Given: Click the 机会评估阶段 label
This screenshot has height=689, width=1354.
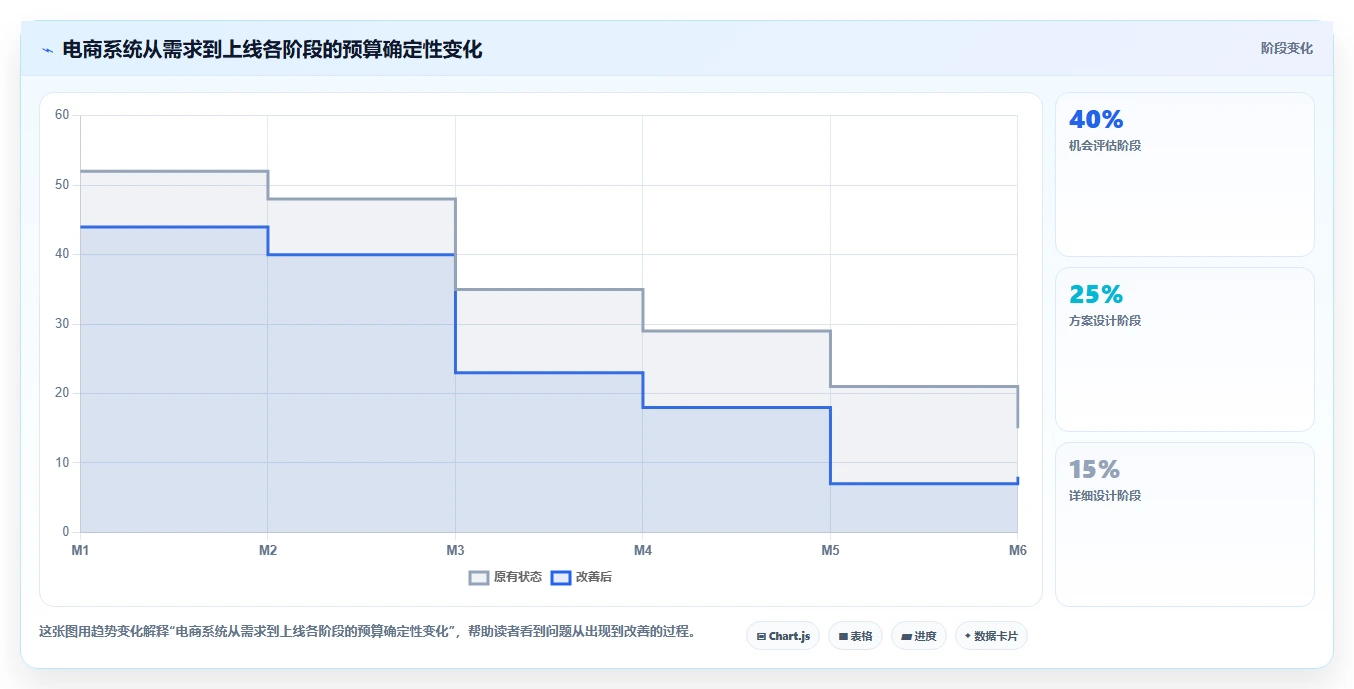Looking at the screenshot, I should (1105, 146).
